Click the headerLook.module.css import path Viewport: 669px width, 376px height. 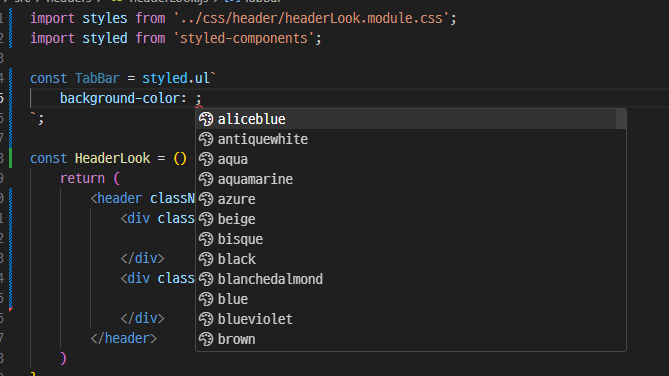[x=311, y=18]
